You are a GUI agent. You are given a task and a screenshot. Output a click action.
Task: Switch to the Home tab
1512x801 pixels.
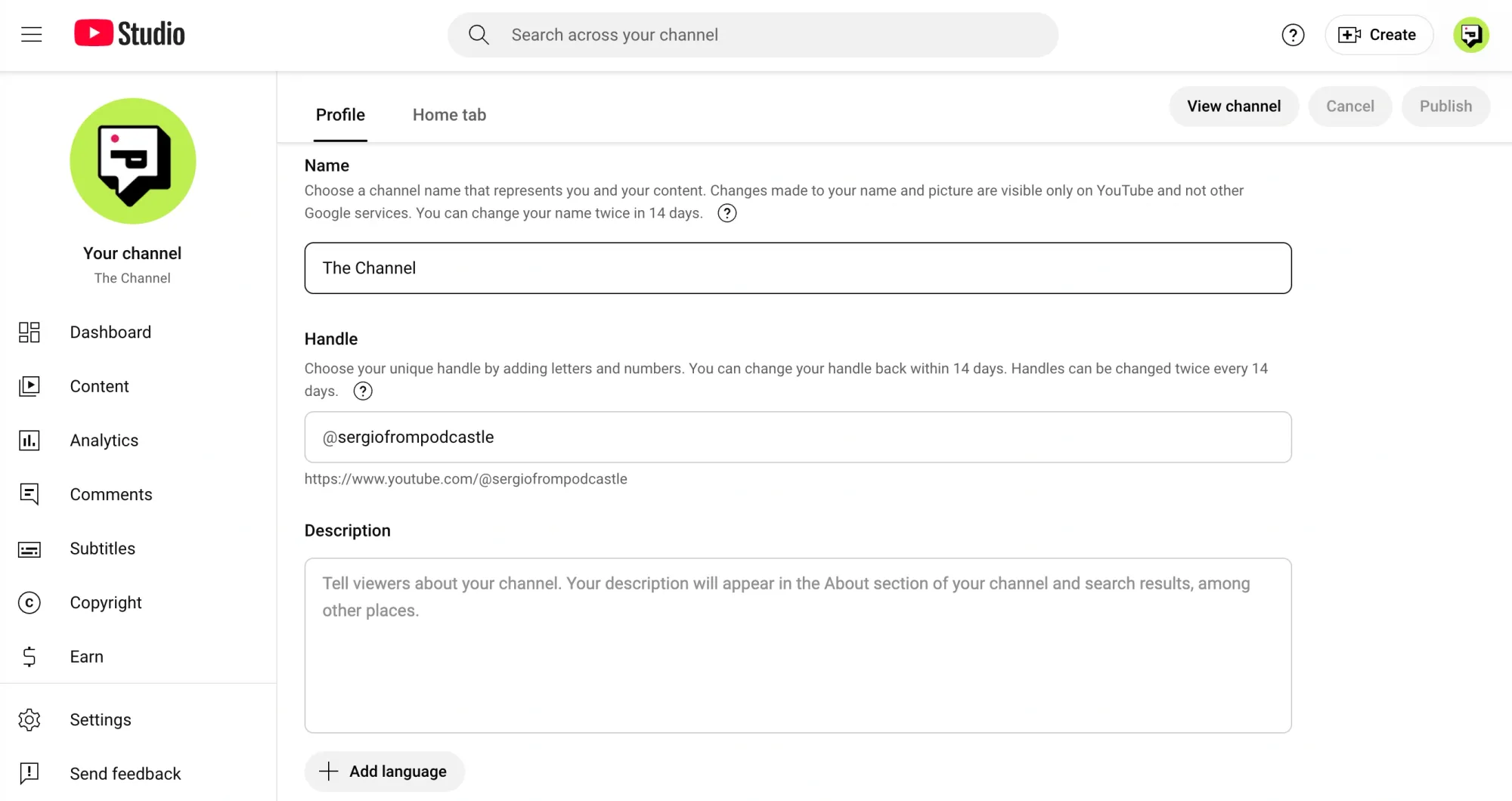pyautogui.click(x=449, y=114)
